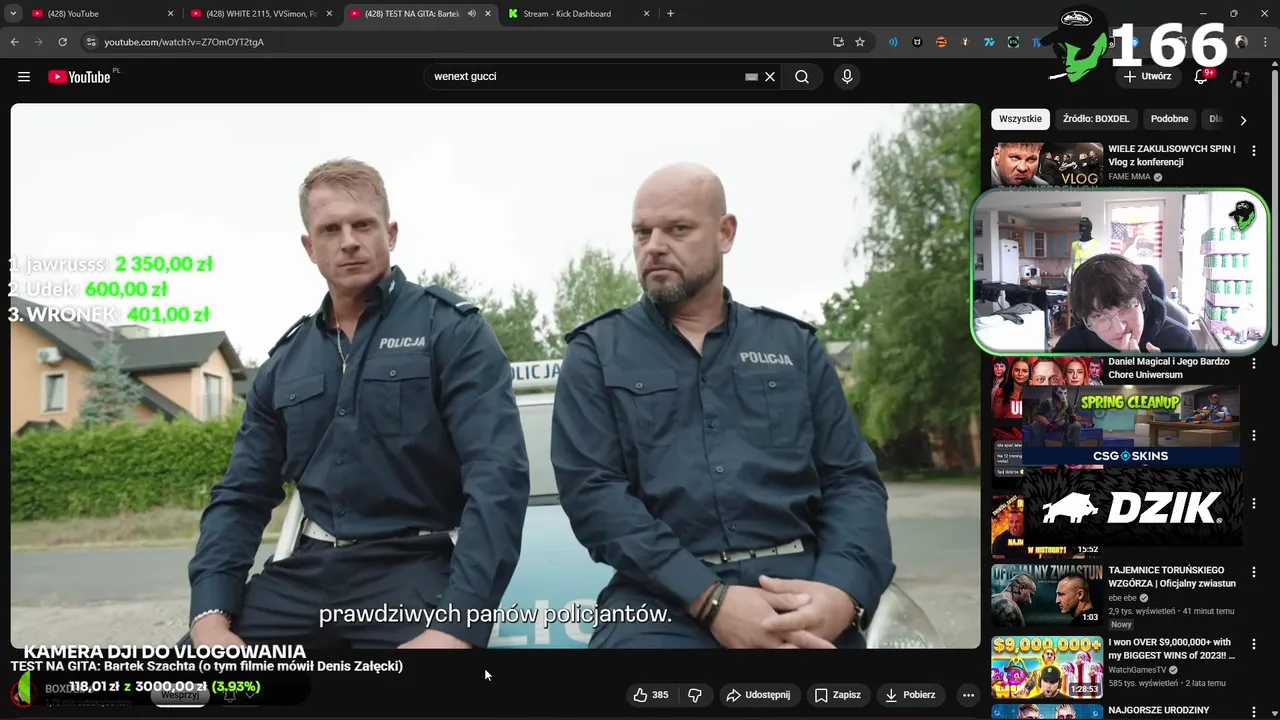
Task: Open the orange round extension icon
Action: click(x=941, y=42)
